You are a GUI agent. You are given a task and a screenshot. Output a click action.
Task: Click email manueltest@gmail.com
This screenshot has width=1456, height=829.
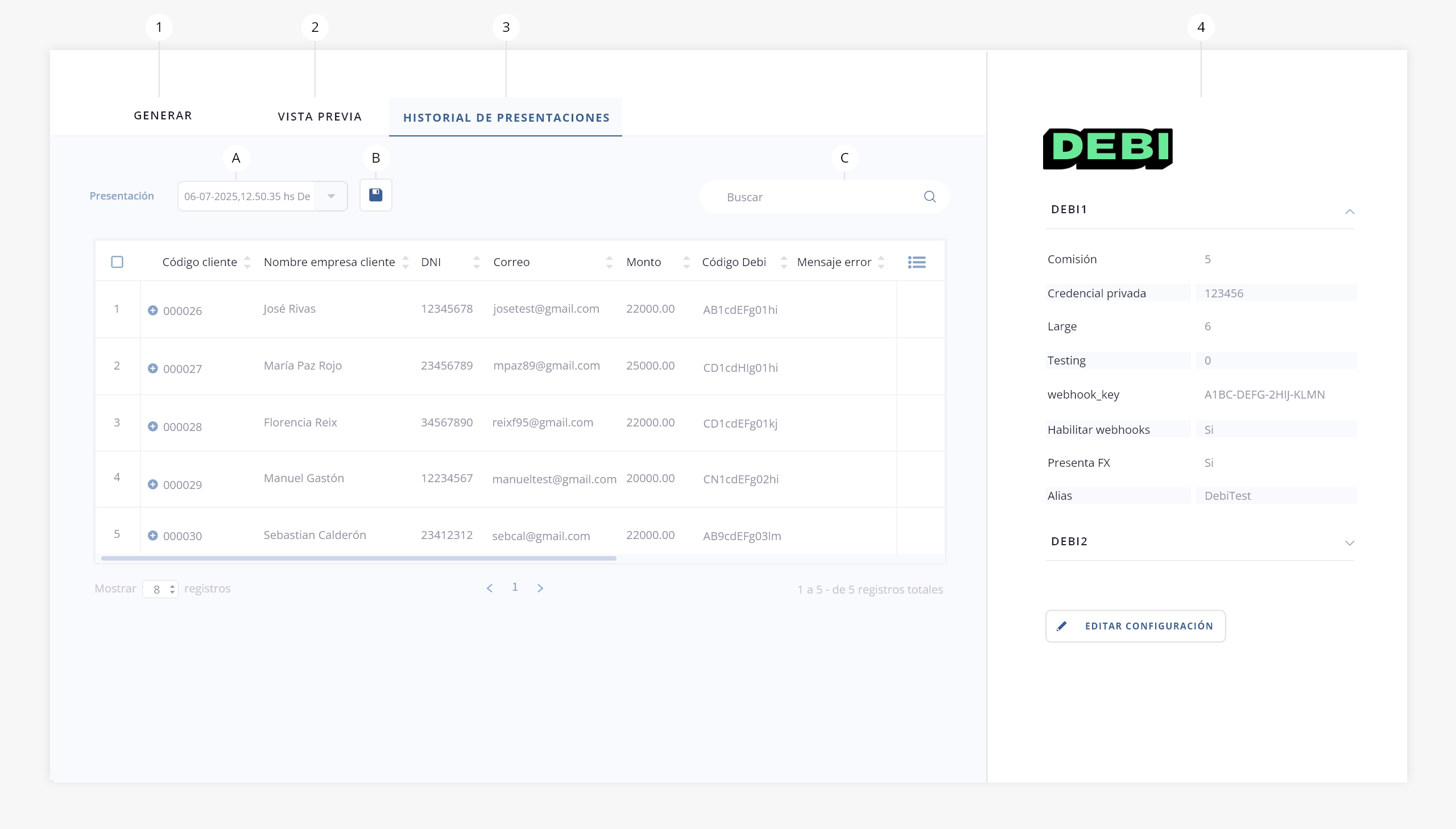click(x=554, y=479)
